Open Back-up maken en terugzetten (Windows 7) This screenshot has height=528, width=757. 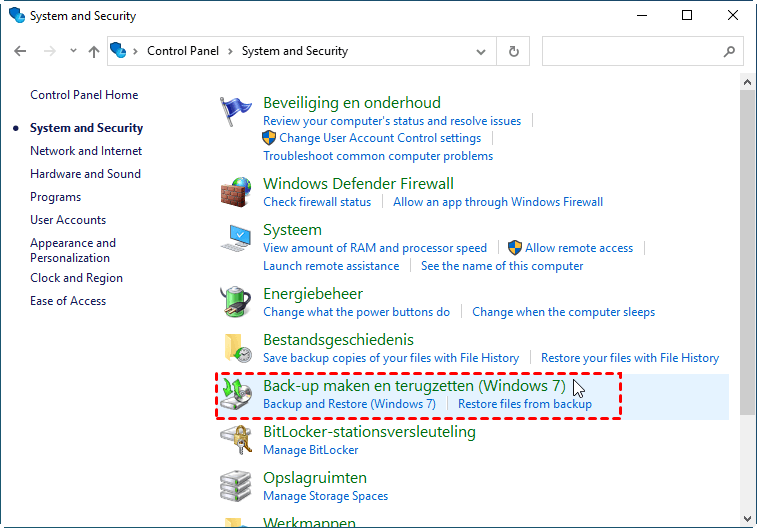coord(414,386)
